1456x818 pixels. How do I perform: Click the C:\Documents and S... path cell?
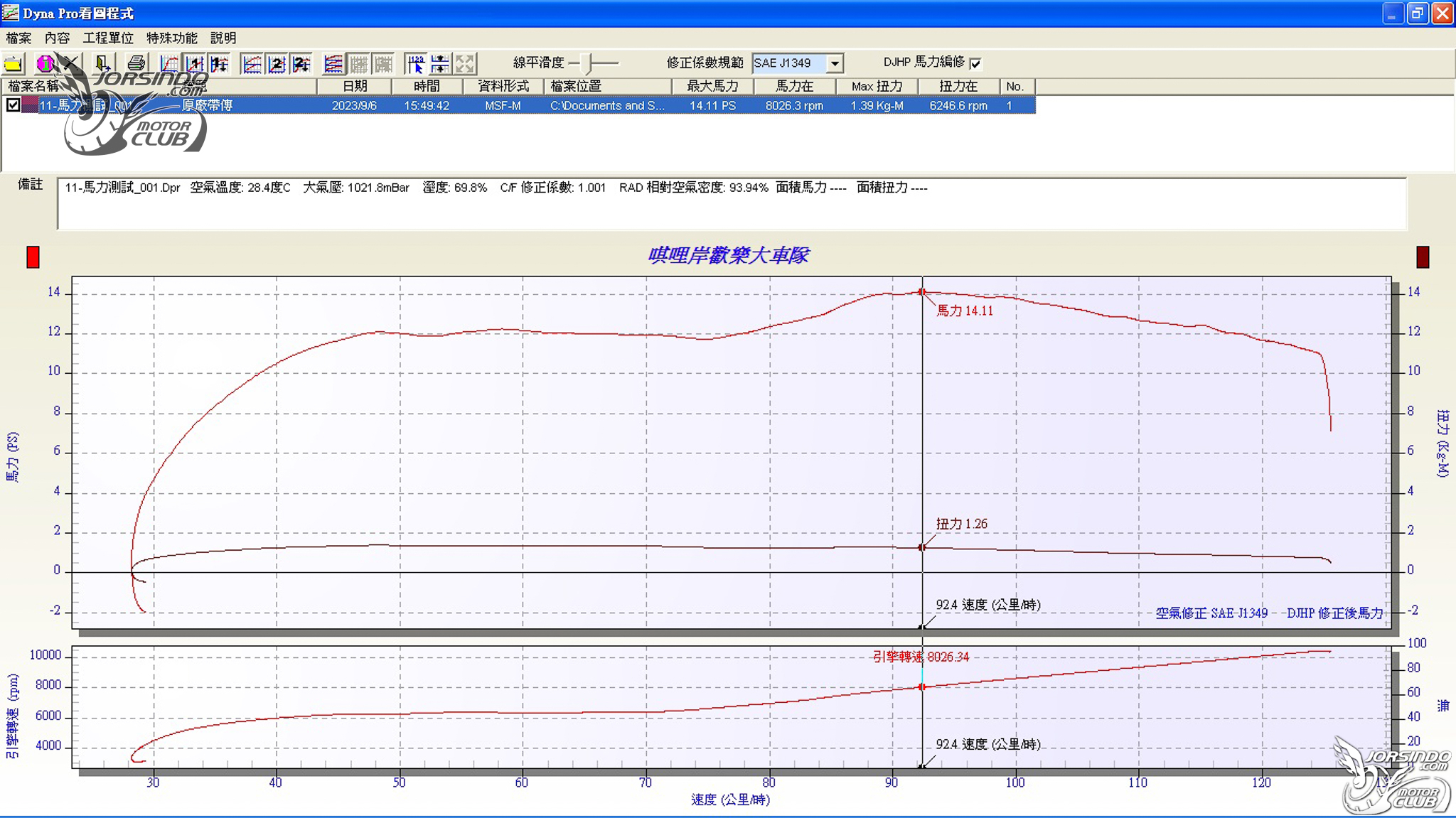[608, 105]
